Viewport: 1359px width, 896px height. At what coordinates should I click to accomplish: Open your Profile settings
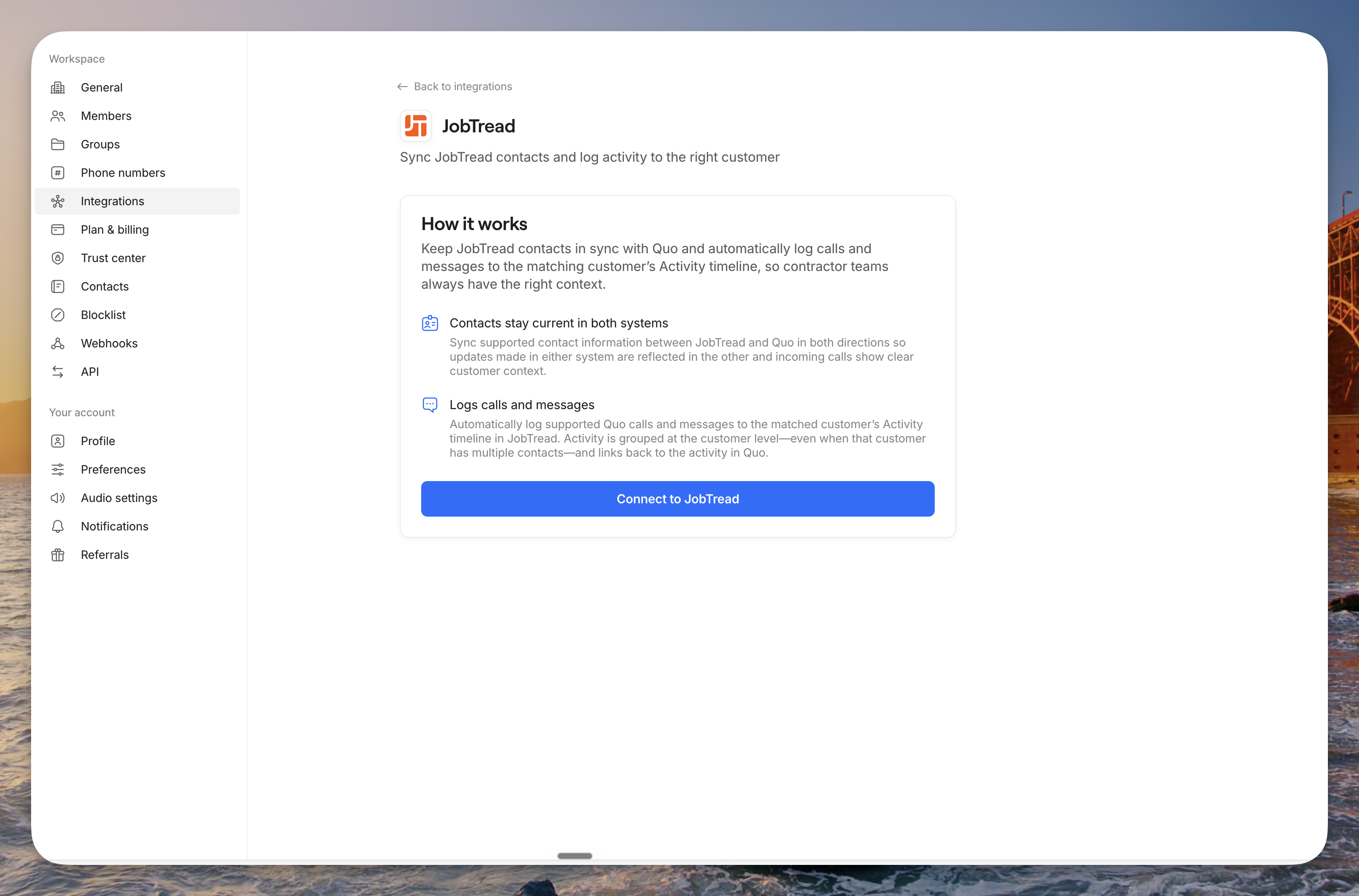coord(137,441)
